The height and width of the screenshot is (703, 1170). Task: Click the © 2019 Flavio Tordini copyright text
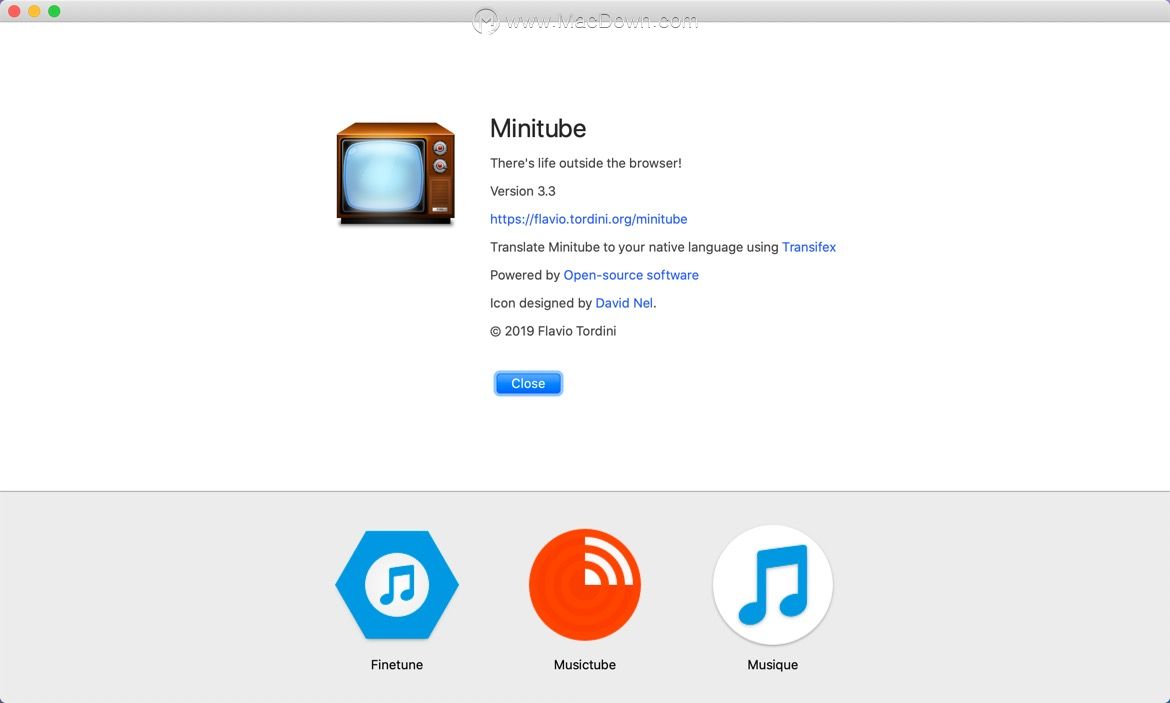(553, 331)
